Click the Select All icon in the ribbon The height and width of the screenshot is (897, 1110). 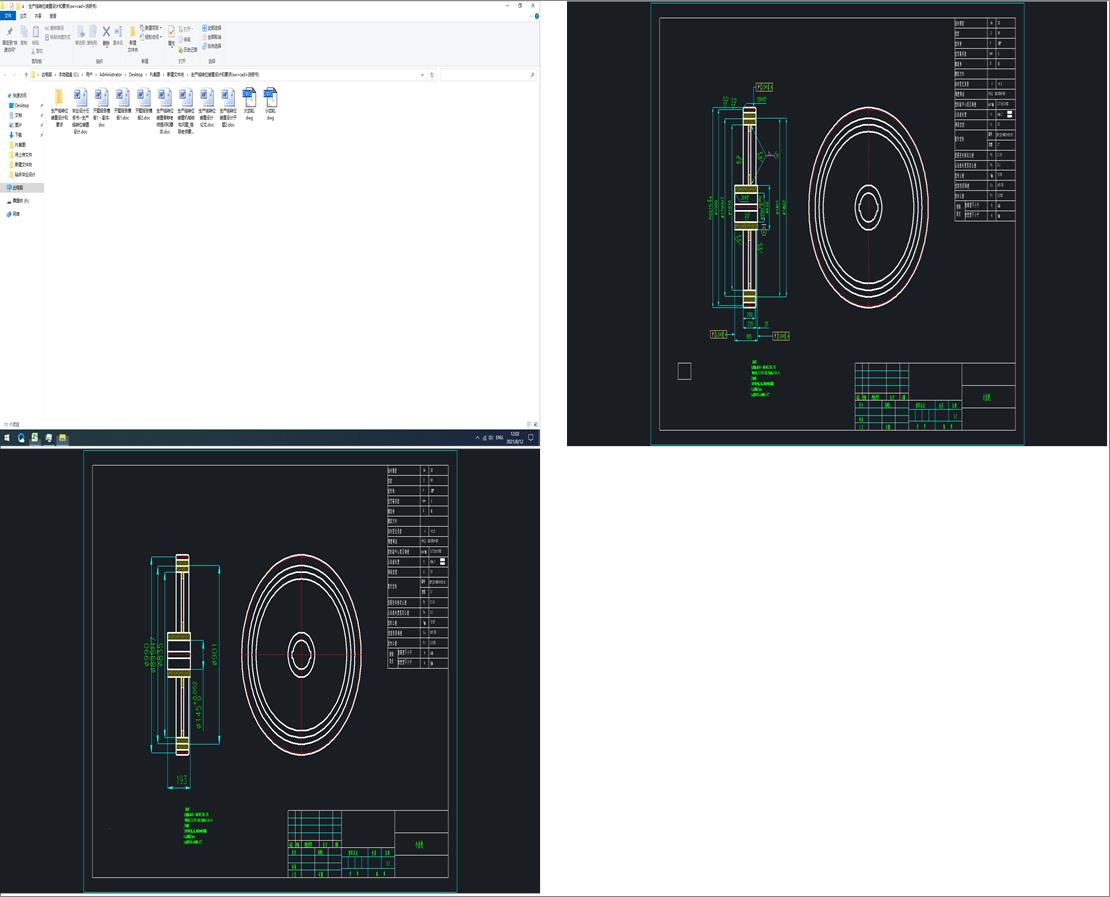coord(206,28)
